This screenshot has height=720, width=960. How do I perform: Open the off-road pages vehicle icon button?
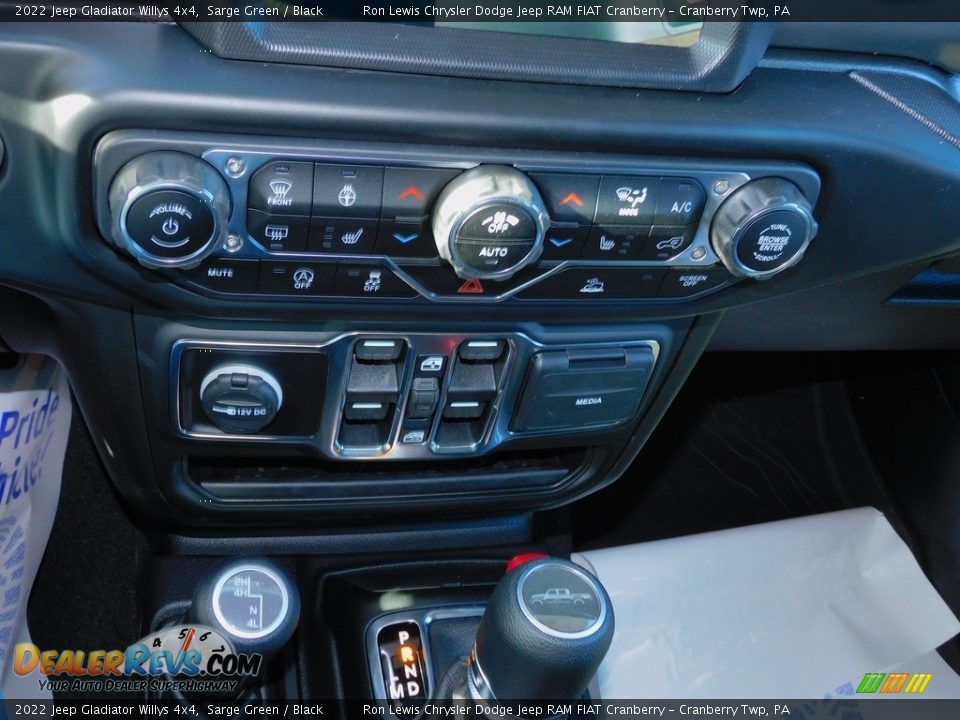pyautogui.click(x=591, y=284)
